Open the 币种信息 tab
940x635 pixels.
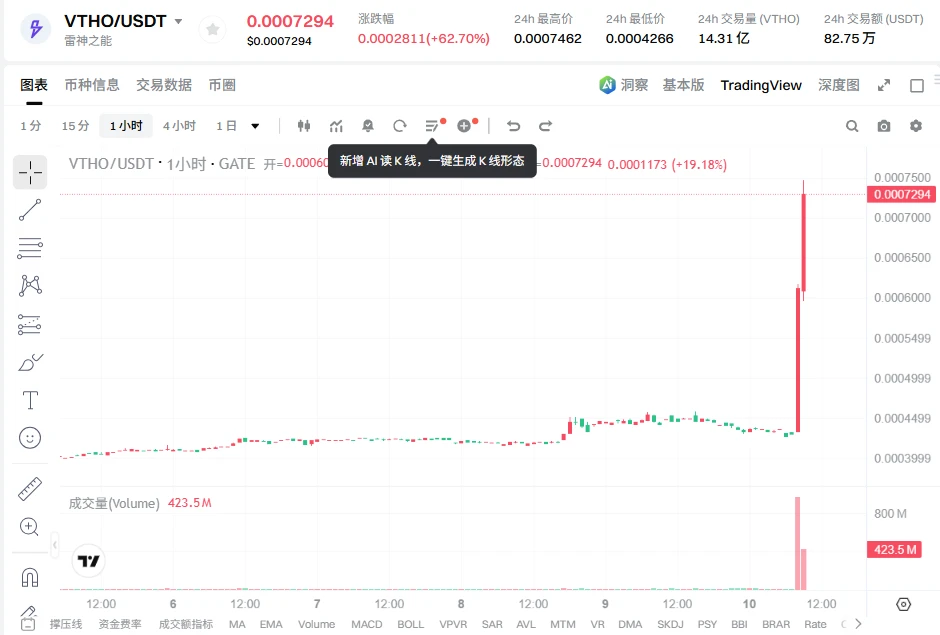tap(92, 85)
